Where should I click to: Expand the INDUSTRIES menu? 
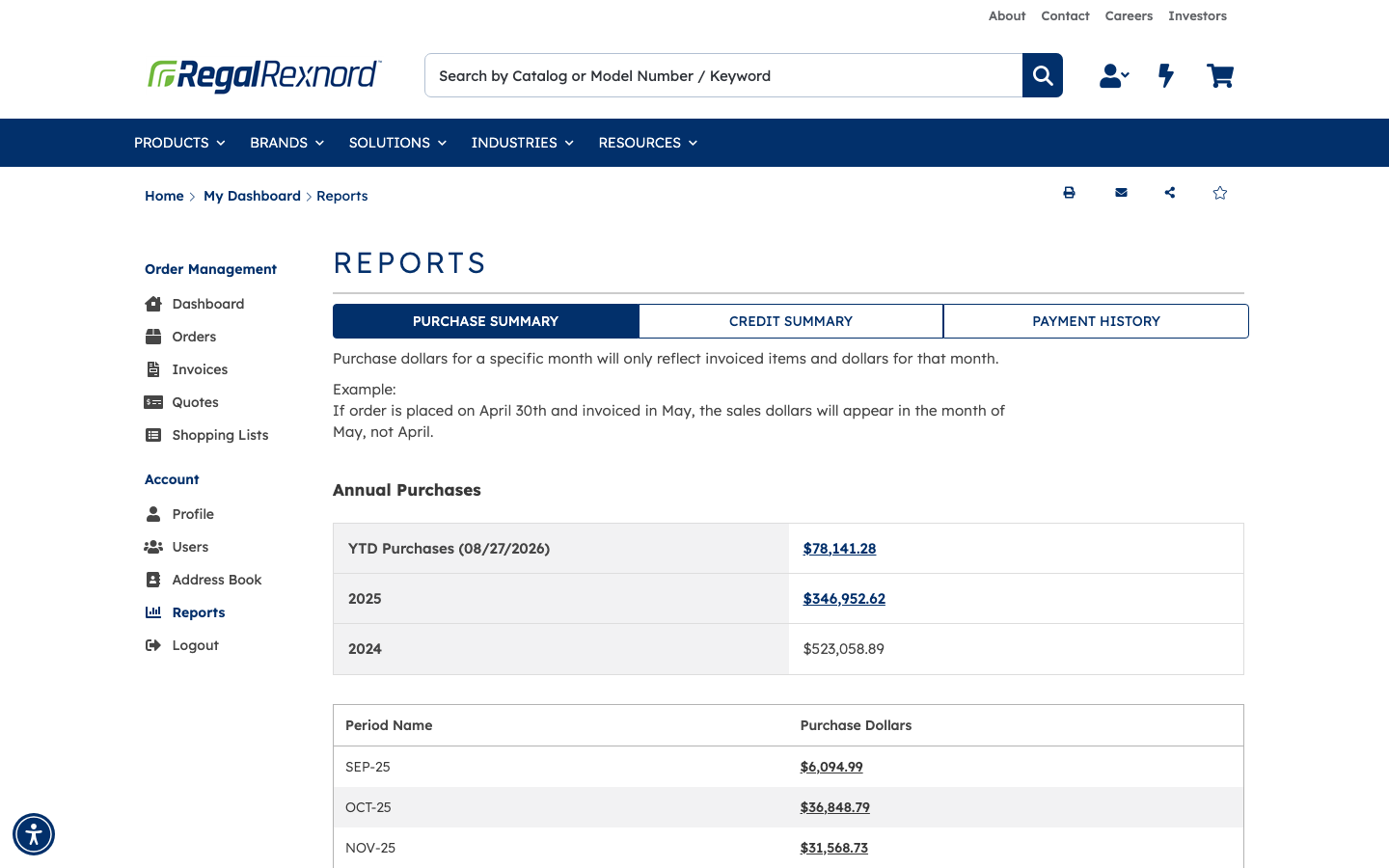pos(522,143)
